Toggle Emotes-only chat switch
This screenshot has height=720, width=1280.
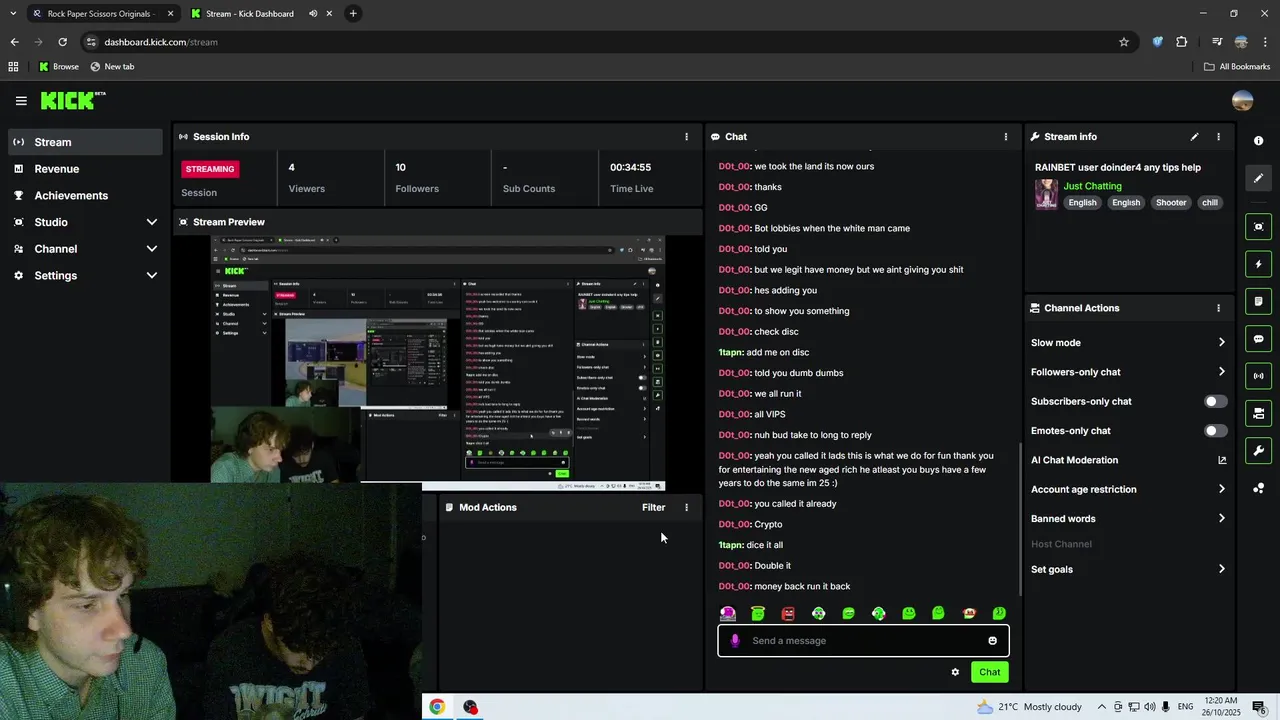point(1215,431)
